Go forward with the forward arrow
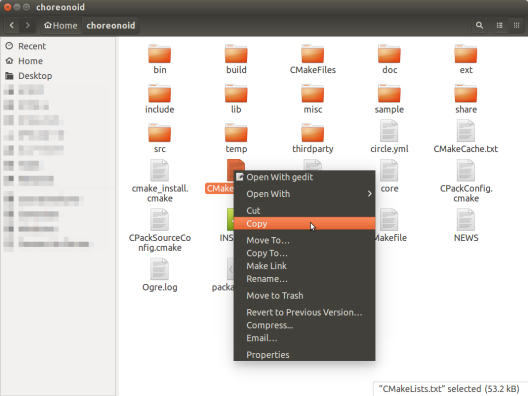The width and height of the screenshot is (528, 396). point(28,25)
